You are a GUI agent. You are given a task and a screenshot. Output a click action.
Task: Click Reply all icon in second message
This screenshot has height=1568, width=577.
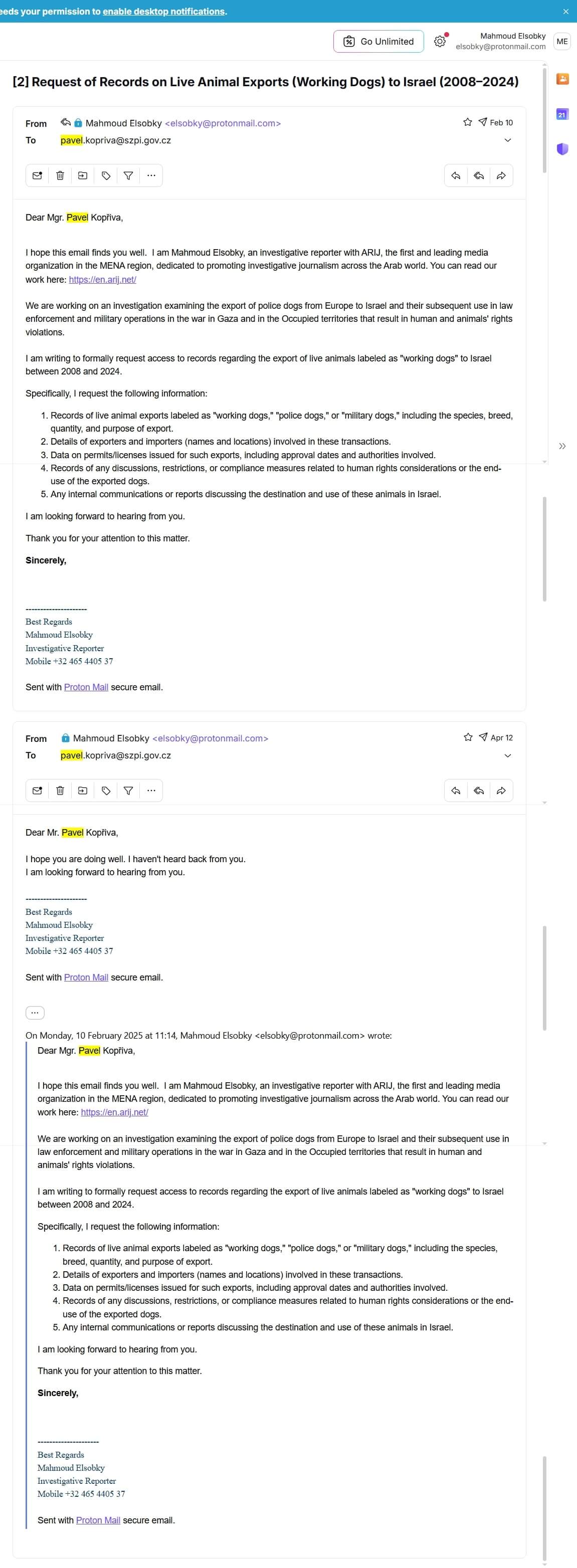(x=478, y=790)
